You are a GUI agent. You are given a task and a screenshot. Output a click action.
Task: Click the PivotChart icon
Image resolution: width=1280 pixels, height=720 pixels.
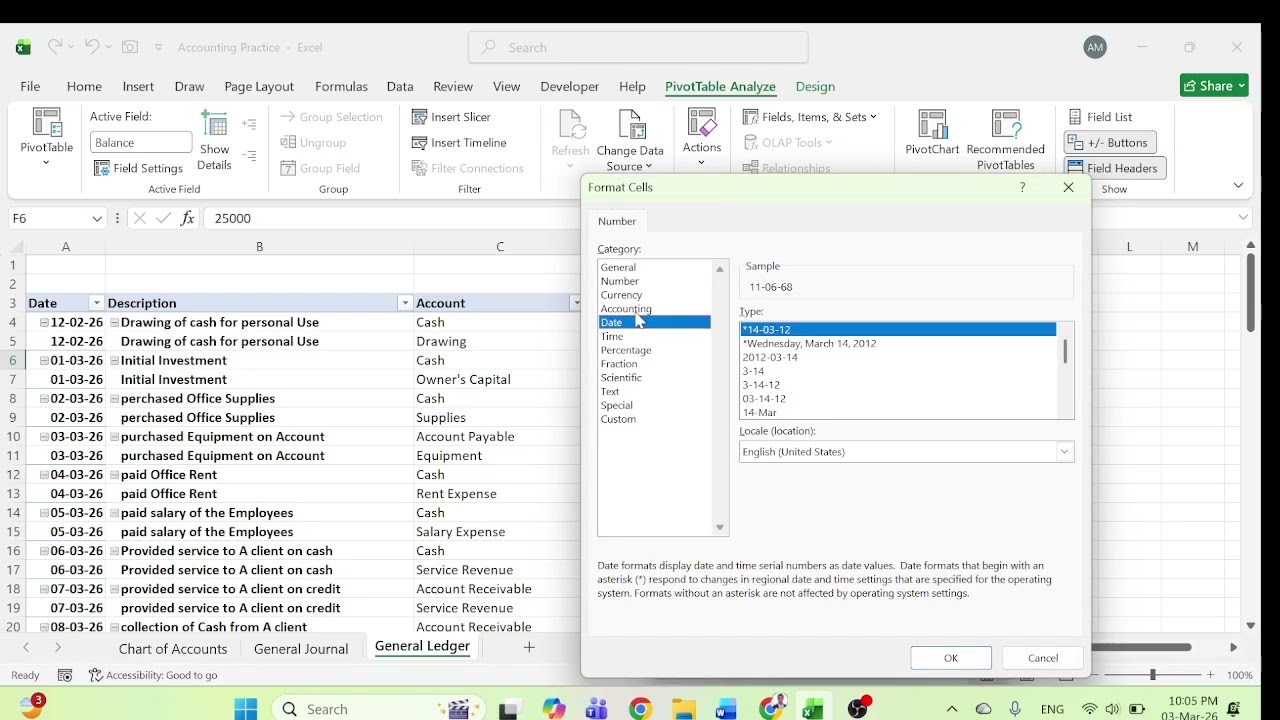click(932, 132)
